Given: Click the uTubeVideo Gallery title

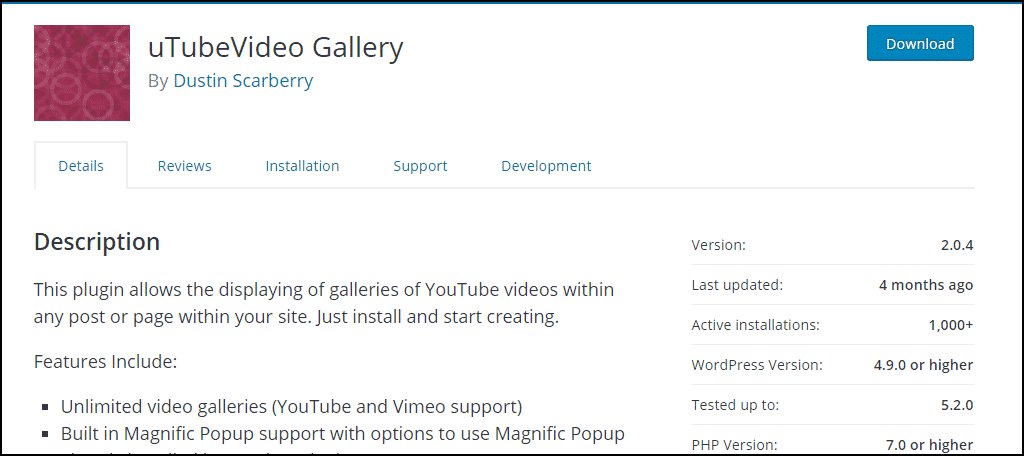Looking at the screenshot, I should coord(276,47).
